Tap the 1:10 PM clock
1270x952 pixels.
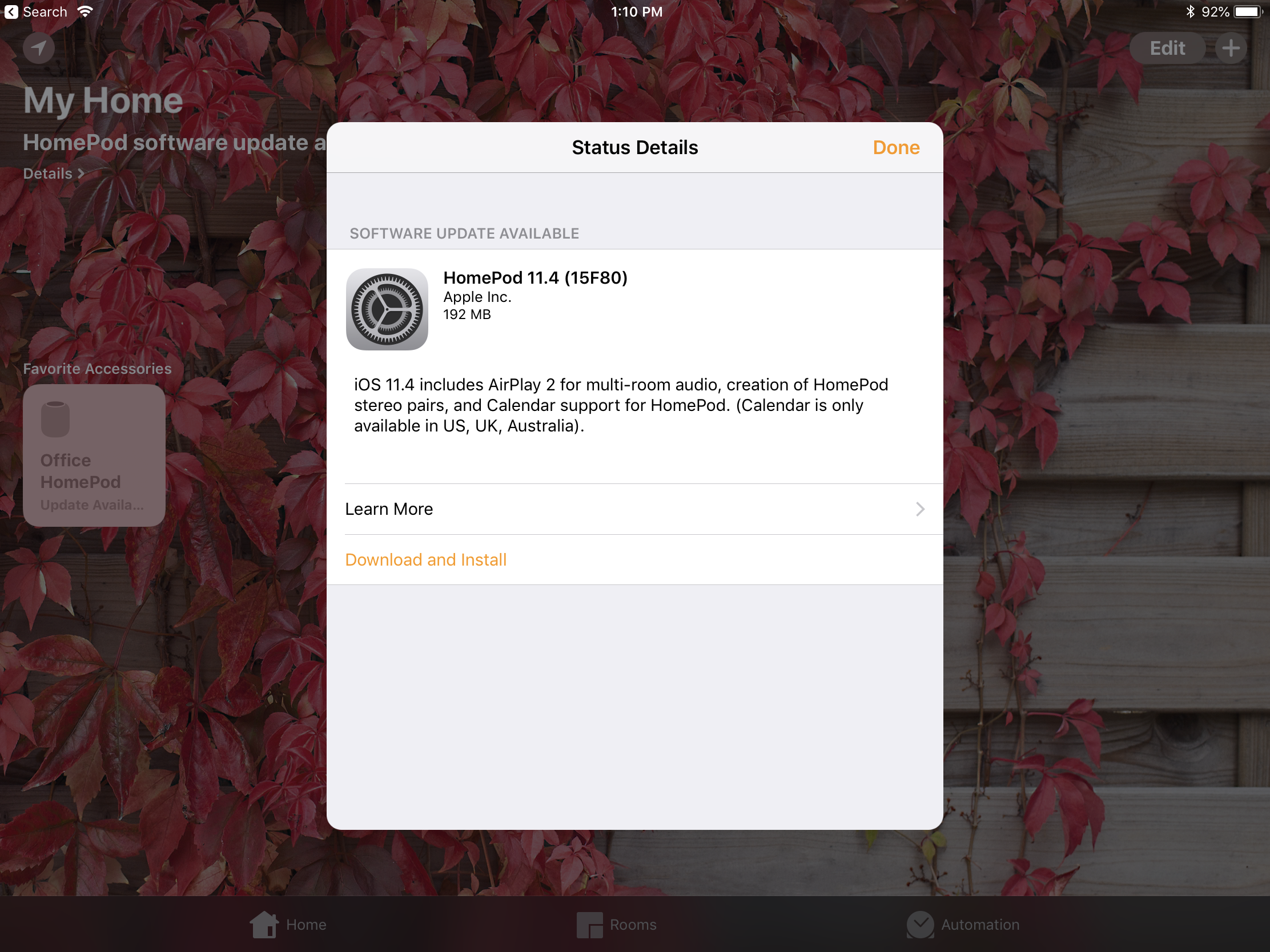tap(636, 11)
